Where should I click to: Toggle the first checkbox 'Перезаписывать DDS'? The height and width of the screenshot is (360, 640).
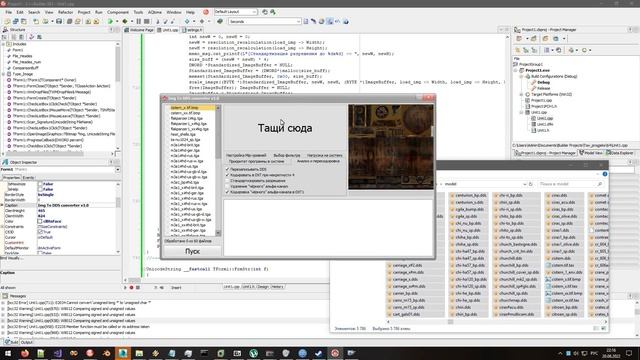pyautogui.click(x=227, y=169)
